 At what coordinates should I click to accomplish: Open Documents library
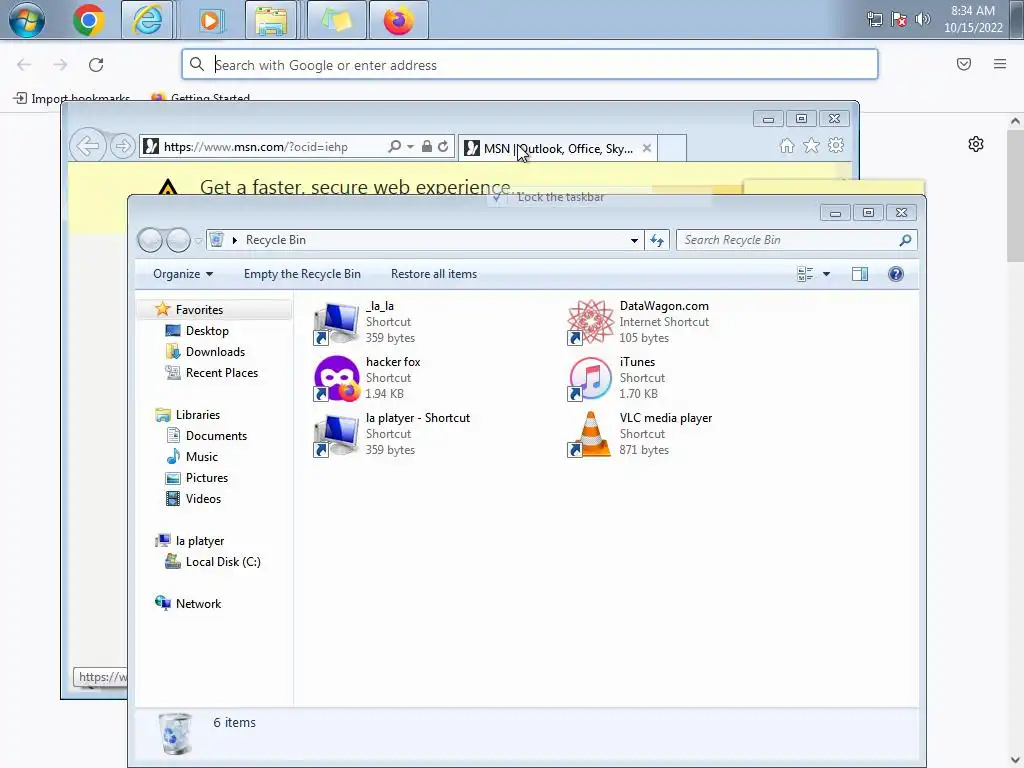click(x=216, y=436)
